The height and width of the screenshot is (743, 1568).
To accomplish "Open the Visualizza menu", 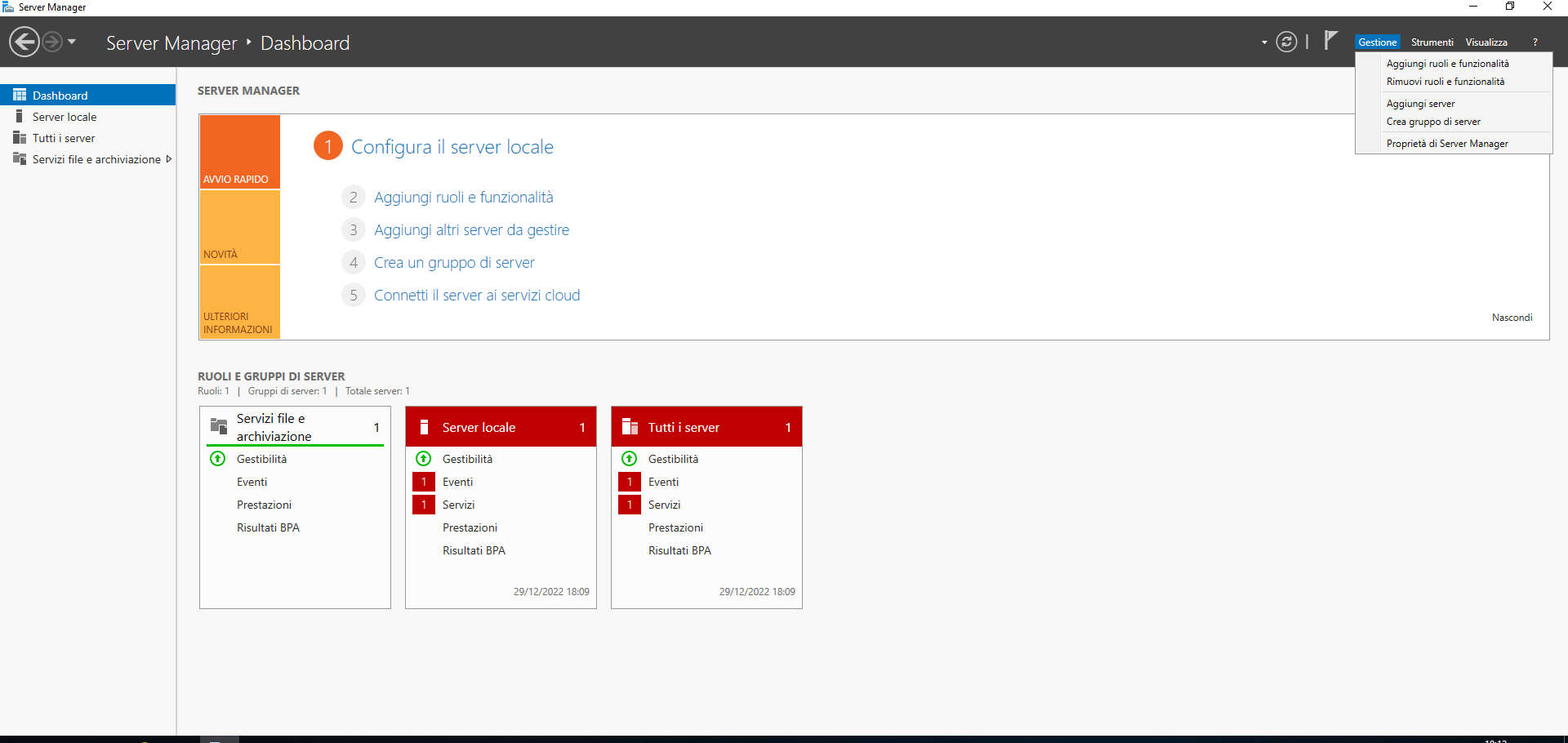I will (1486, 42).
